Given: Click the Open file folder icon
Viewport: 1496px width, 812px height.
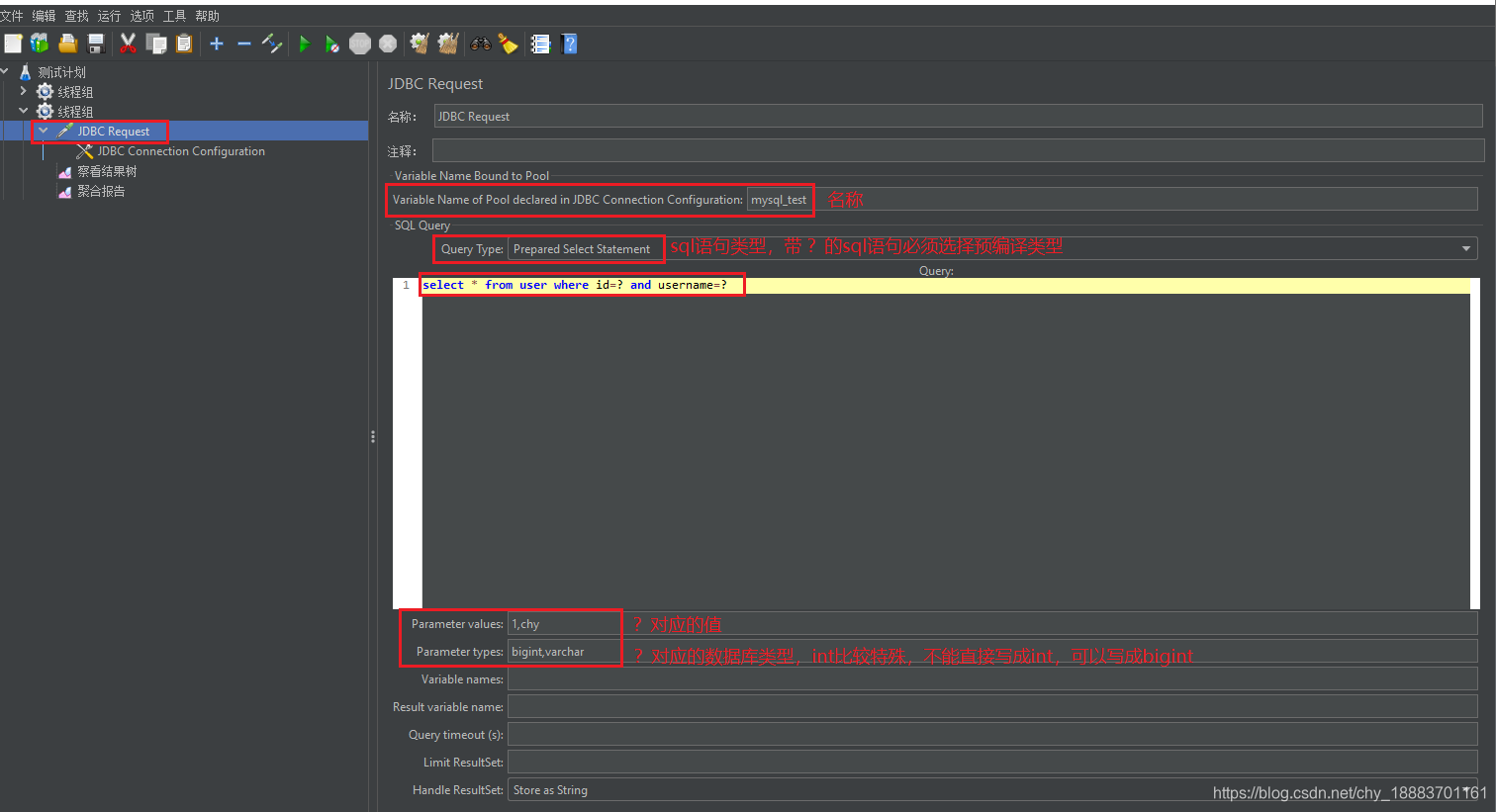Looking at the screenshot, I should [x=68, y=44].
